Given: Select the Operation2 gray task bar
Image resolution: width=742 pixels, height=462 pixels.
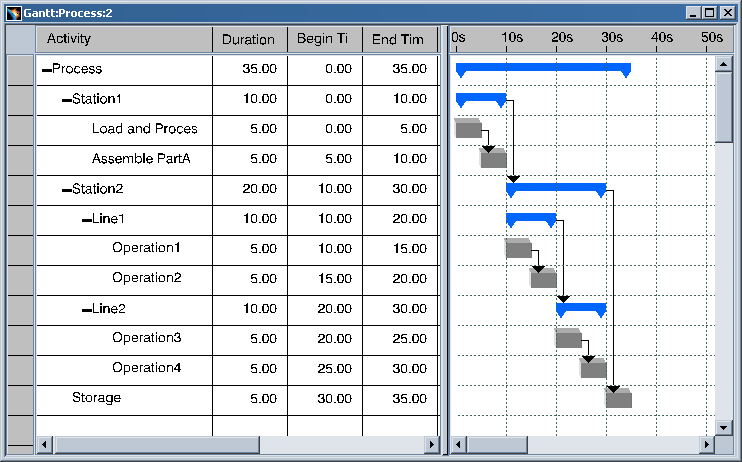Looking at the screenshot, I should pos(544,279).
